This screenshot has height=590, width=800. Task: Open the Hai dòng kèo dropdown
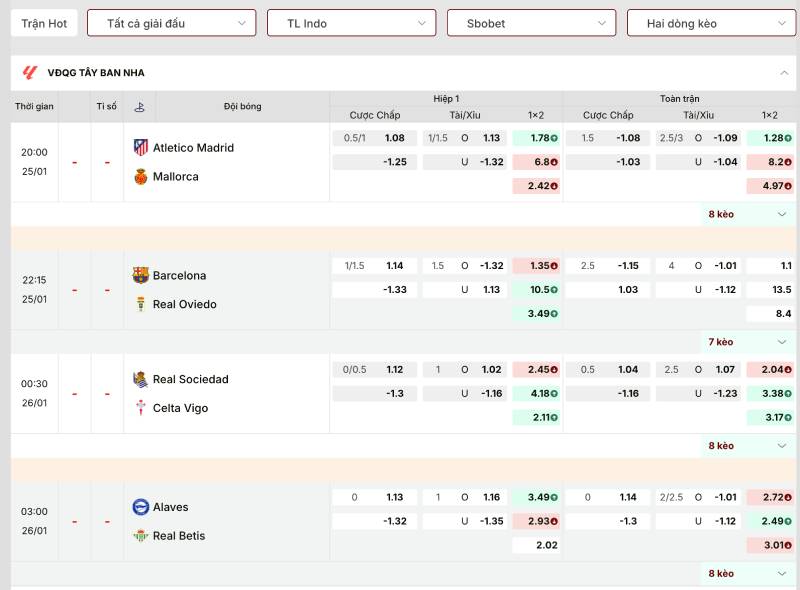(x=711, y=23)
